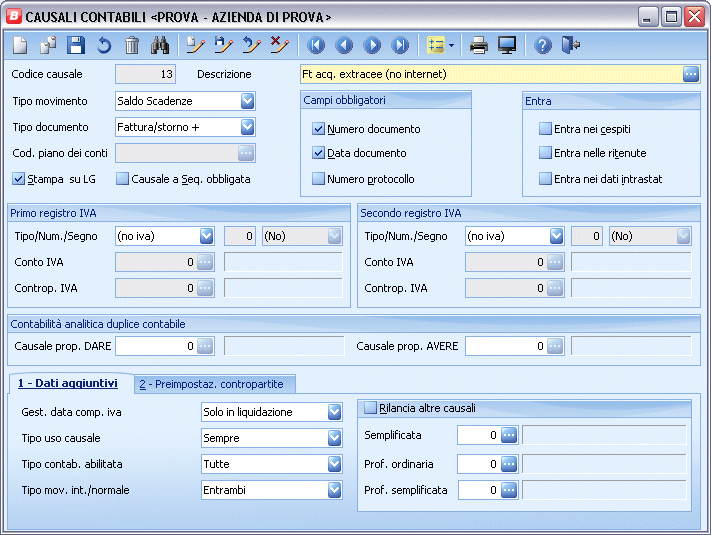Open the Tipo movimento dropdown

click(248, 101)
